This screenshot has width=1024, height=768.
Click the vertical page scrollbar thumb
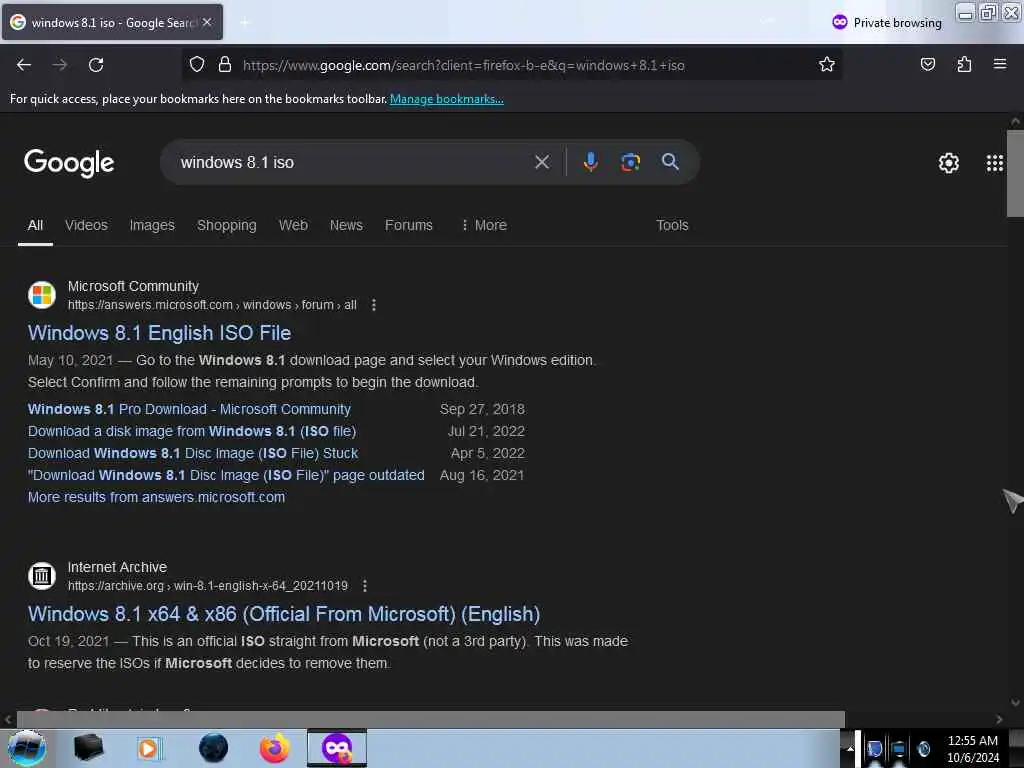pyautogui.click(x=1014, y=174)
